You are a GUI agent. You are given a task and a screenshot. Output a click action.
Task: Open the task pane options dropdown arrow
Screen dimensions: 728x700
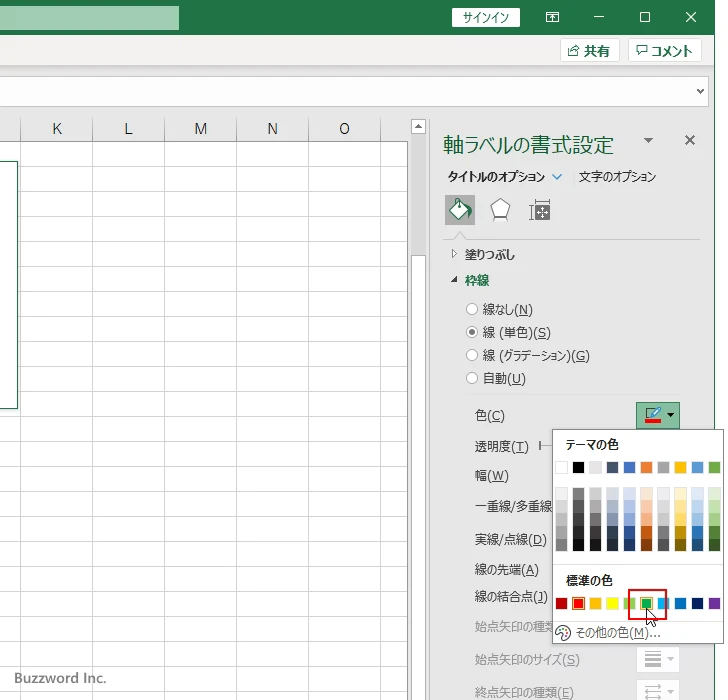(x=649, y=140)
